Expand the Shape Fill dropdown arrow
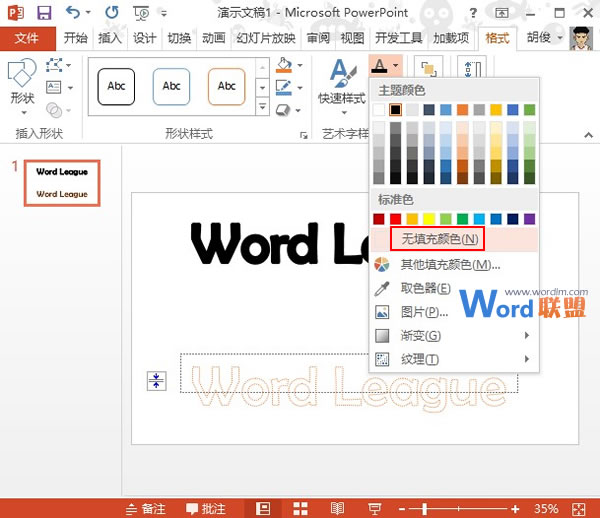 point(300,65)
